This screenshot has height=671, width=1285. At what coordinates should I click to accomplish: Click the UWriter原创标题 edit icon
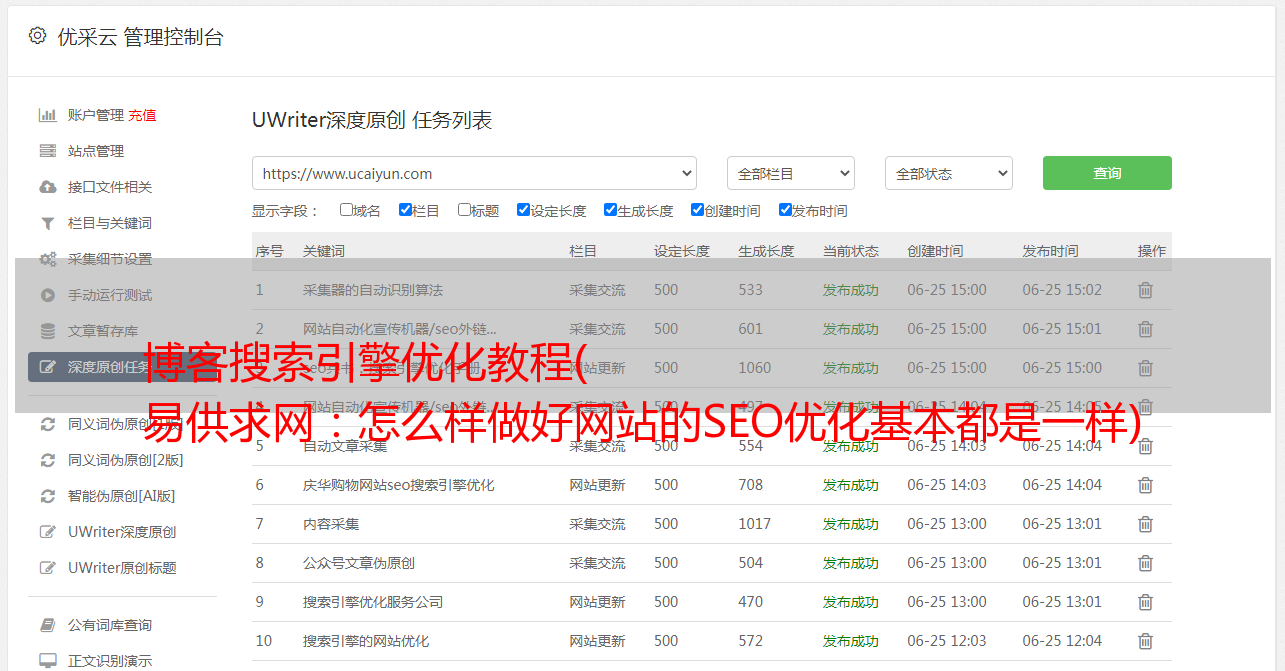47,568
